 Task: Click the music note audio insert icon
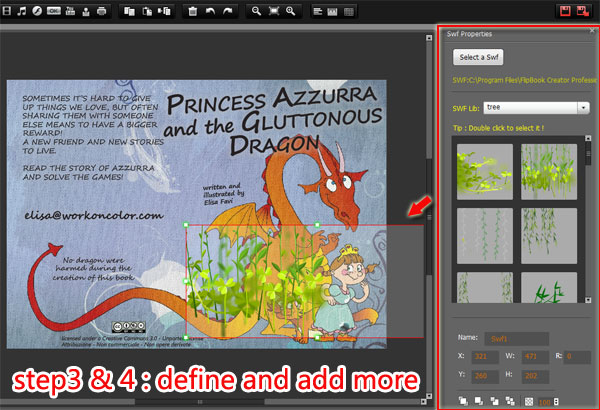click(x=22, y=11)
